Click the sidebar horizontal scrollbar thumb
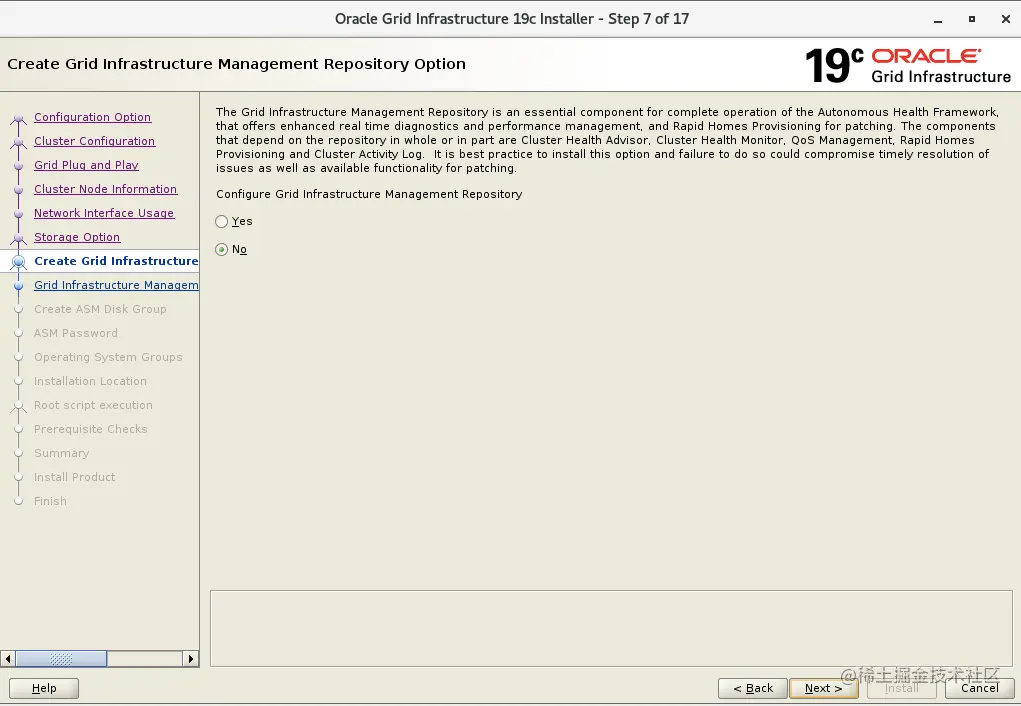The image size is (1021, 706). pyautogui.click(x=61, y=659)
